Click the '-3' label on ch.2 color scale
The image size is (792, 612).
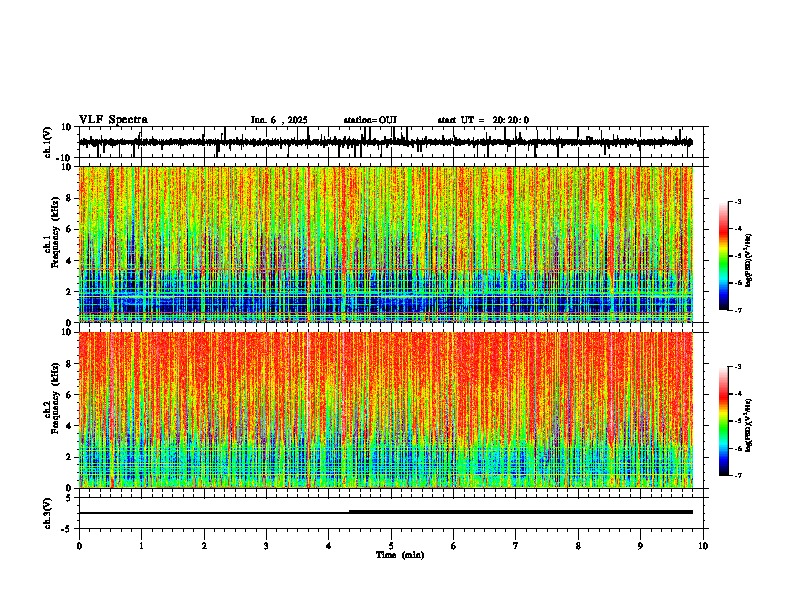coord(737,367)
